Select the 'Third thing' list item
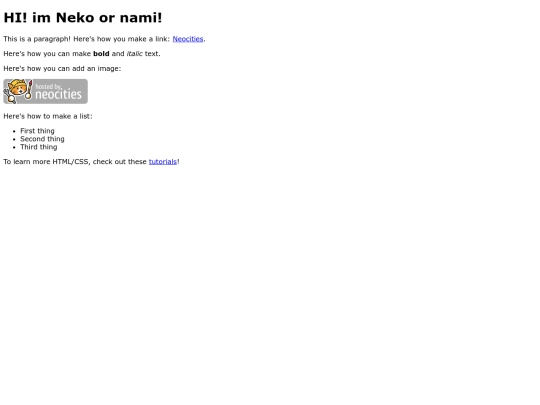Image resolution: width=540 pixels, height=405 pixels. [39, 147]
